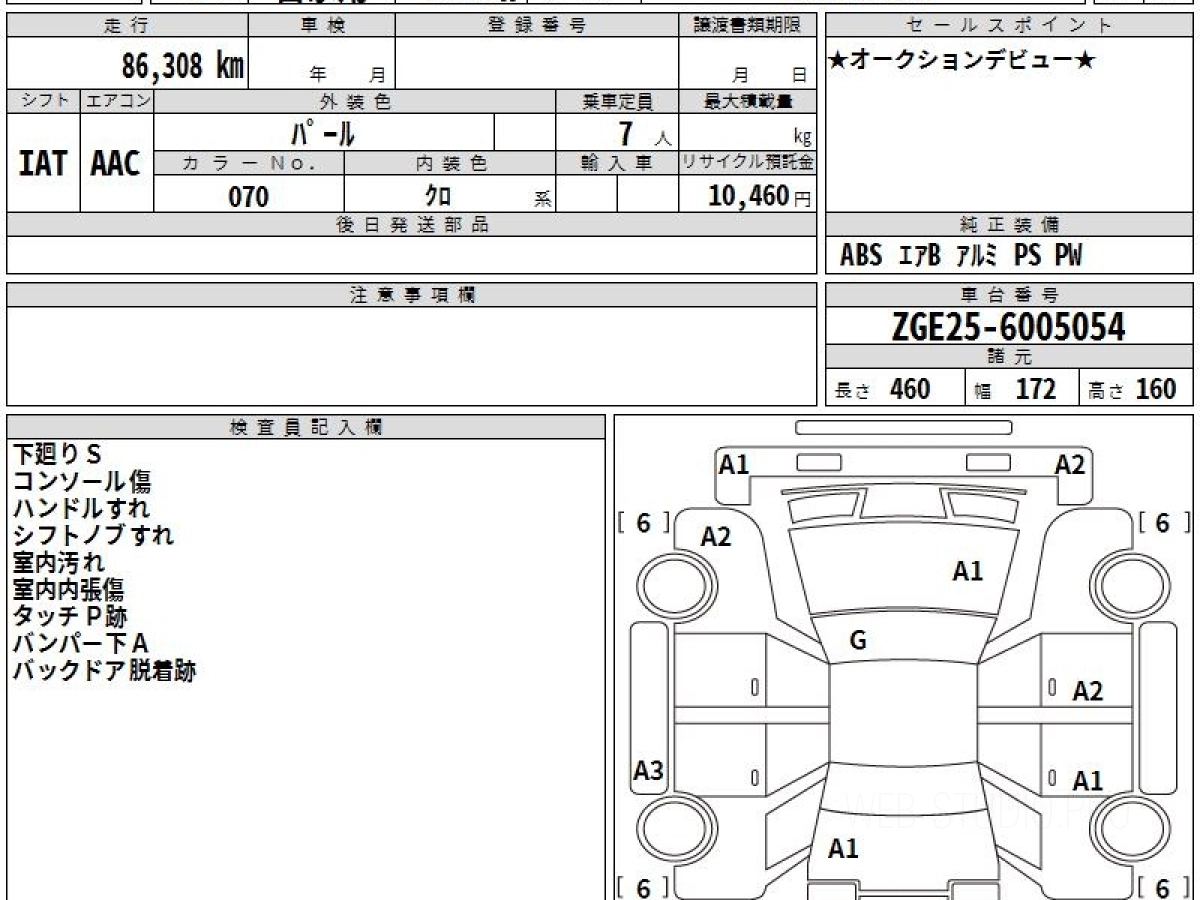This screenshot has width=1200, height=900.
Task: Select the 譲渡書類期限 header
Action: click(748, 26)
